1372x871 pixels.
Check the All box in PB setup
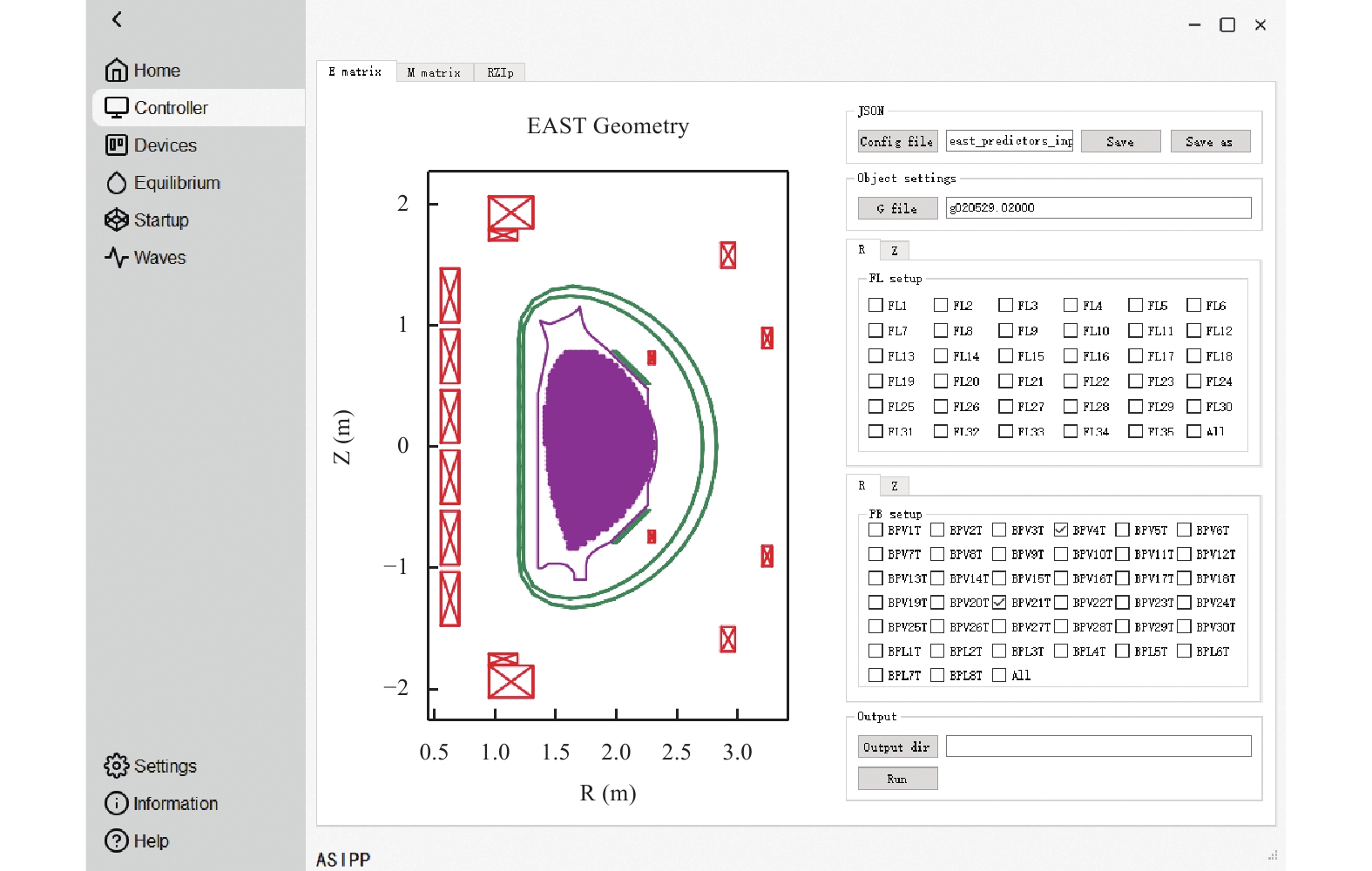pyautogui.click(x=999, y=674)
